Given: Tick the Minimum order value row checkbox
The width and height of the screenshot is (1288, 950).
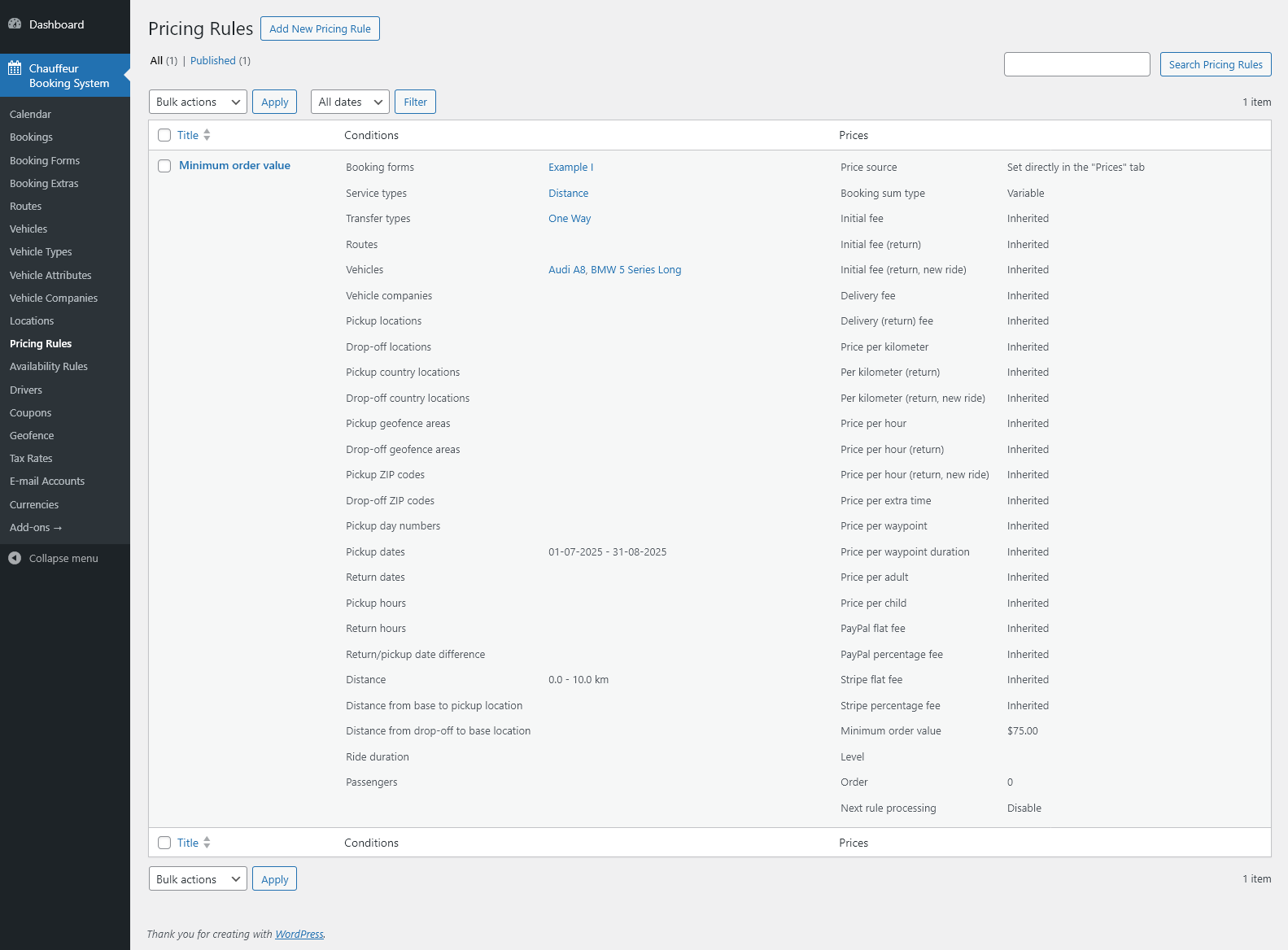Looking at the screenshot, I should click(x=164, y=166).
